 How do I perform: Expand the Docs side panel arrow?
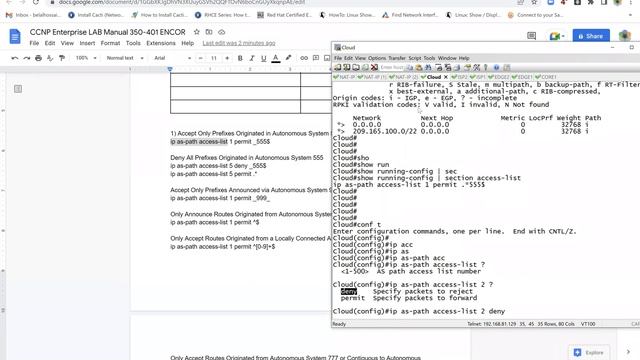(x=628, y=352)
